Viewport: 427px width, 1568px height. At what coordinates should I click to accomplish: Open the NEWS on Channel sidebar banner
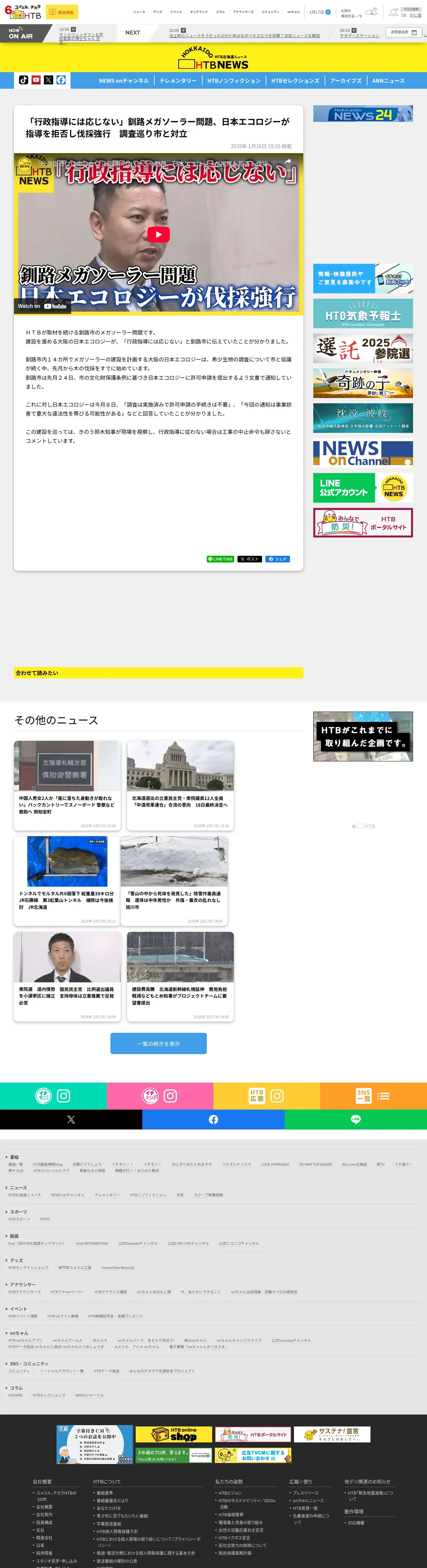pos(363,453)
